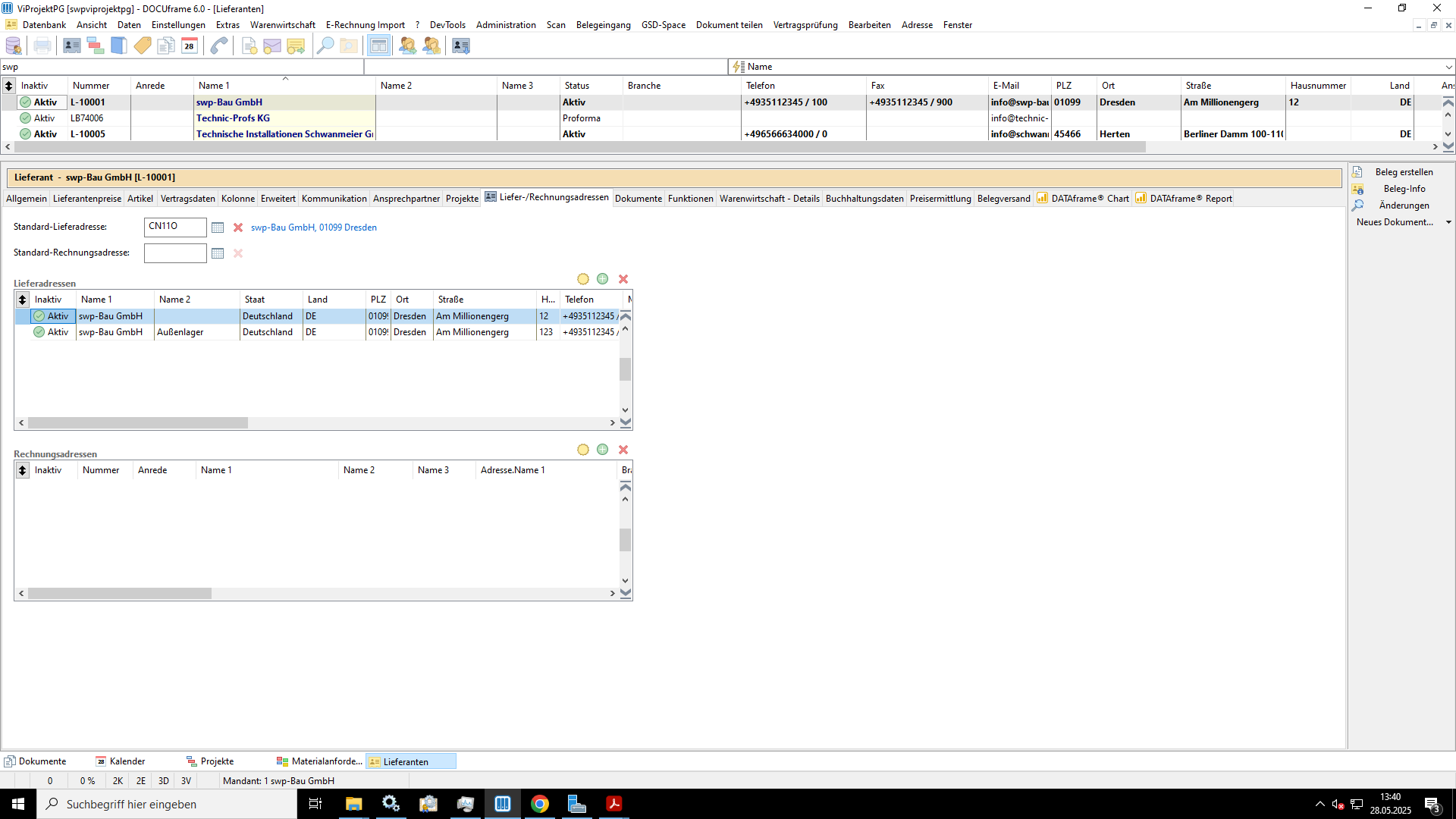Click yellow circle icon above Rechnungsadressen table
Viewport: 1456px width, 819px height.
click(x=583, y=450)
